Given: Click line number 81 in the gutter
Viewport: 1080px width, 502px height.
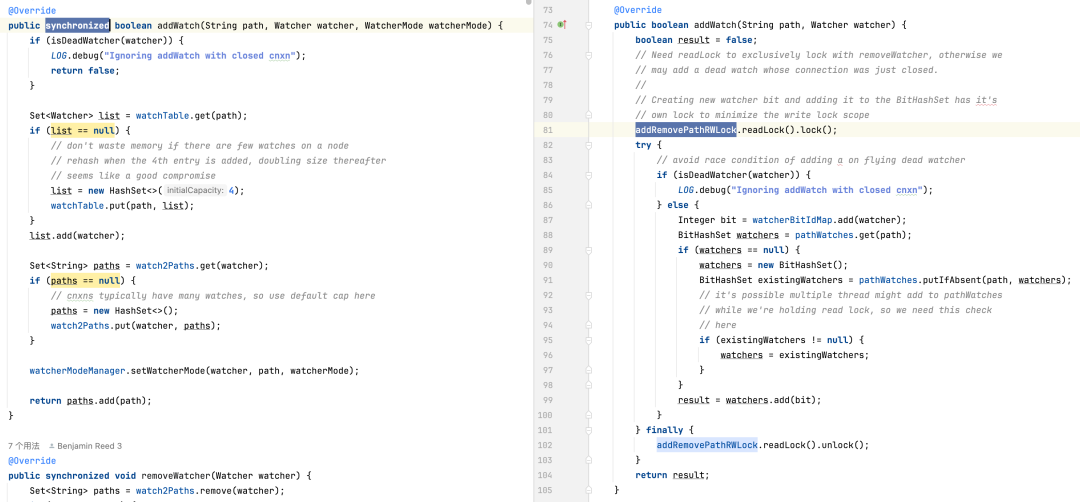Looking at the screenshot, I should [548, 130].
